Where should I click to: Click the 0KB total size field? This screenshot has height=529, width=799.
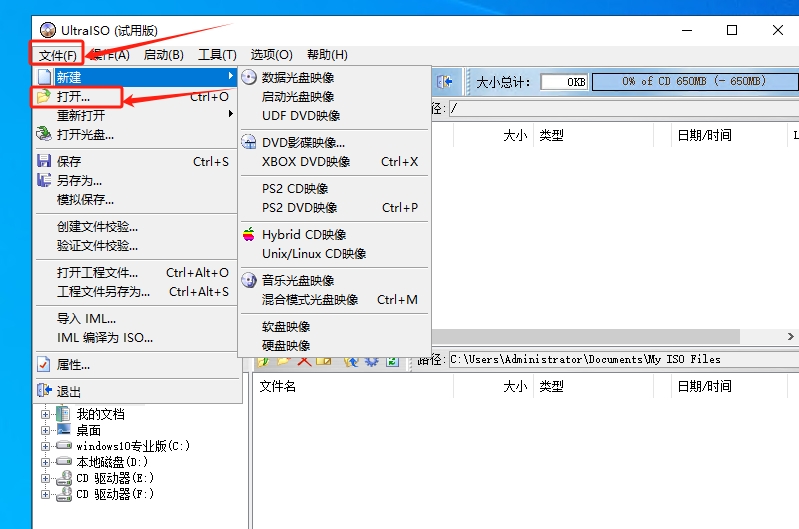tap(564, 82)
